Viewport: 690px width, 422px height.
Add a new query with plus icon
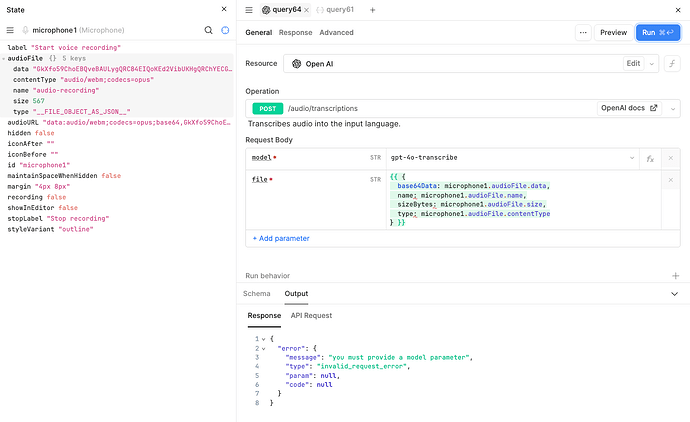tap(372, 10)
